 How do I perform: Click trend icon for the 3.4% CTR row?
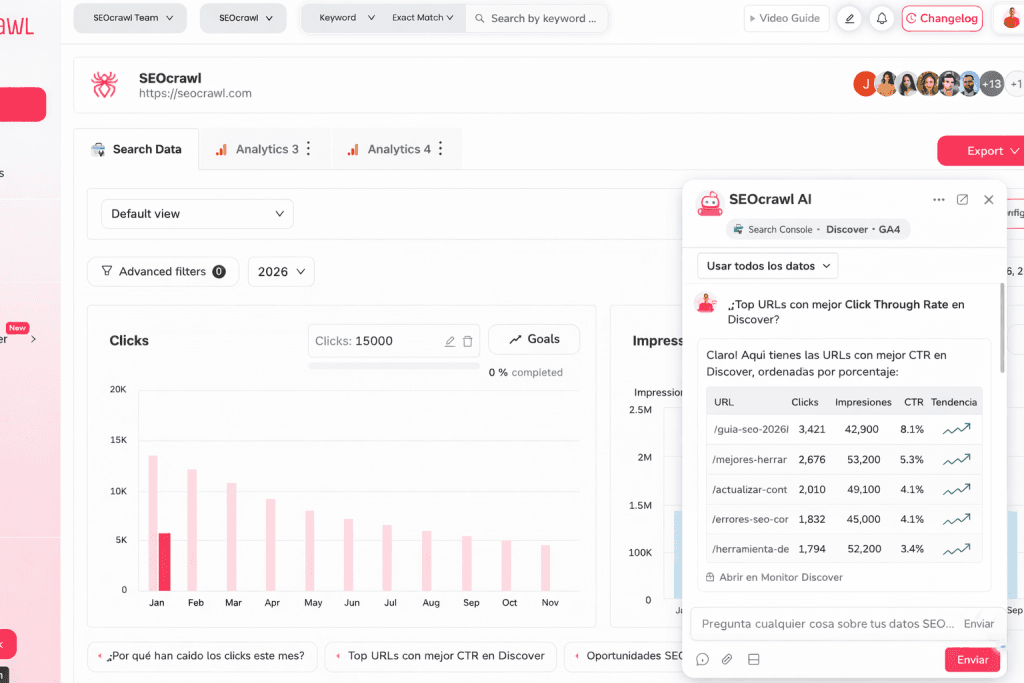957,549
